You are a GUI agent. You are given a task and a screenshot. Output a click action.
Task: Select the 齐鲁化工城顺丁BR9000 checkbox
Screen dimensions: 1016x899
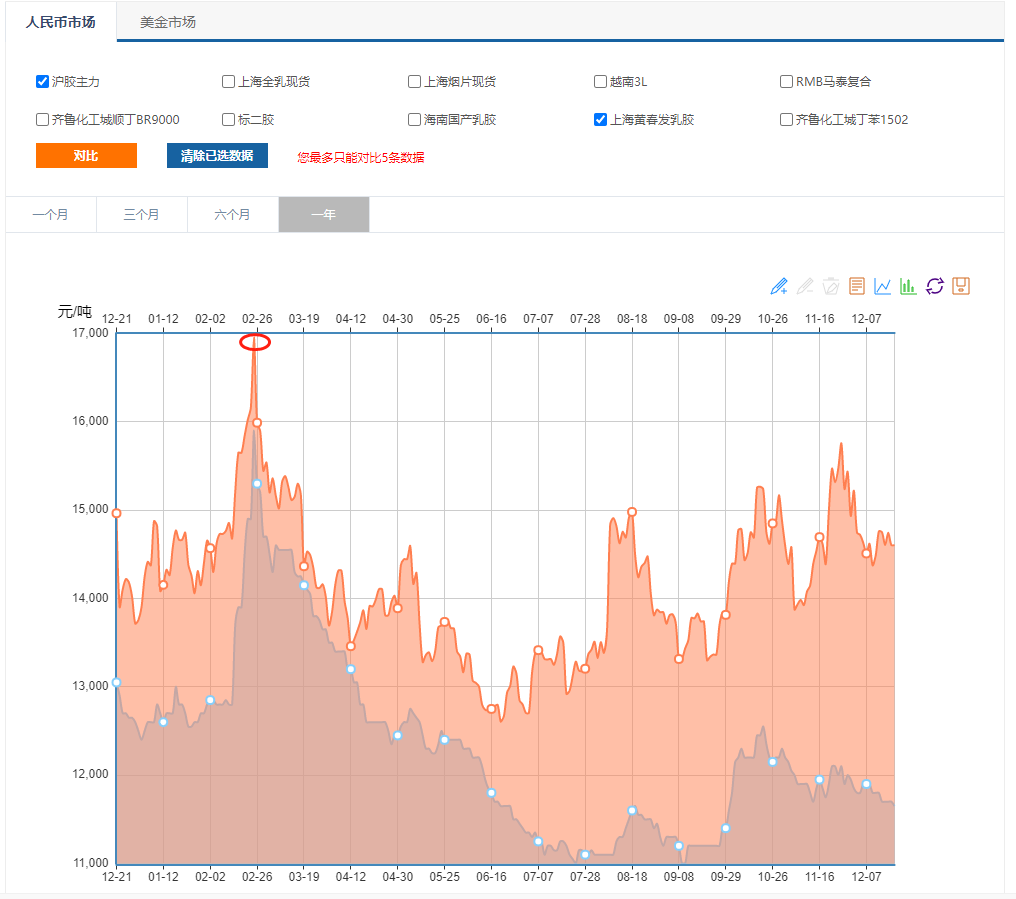tap(42, 119)
